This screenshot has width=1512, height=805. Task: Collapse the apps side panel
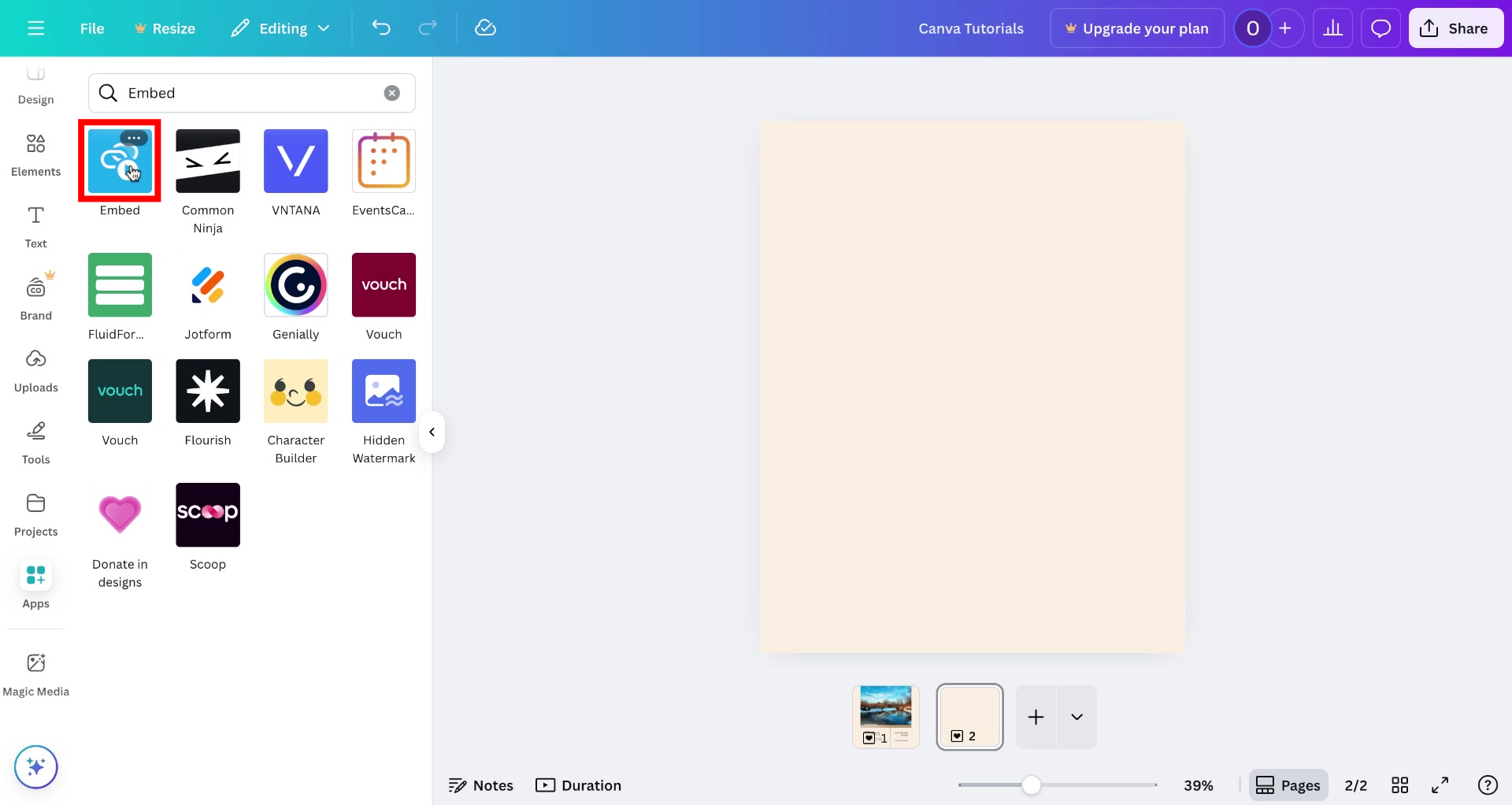pos(432,432)
